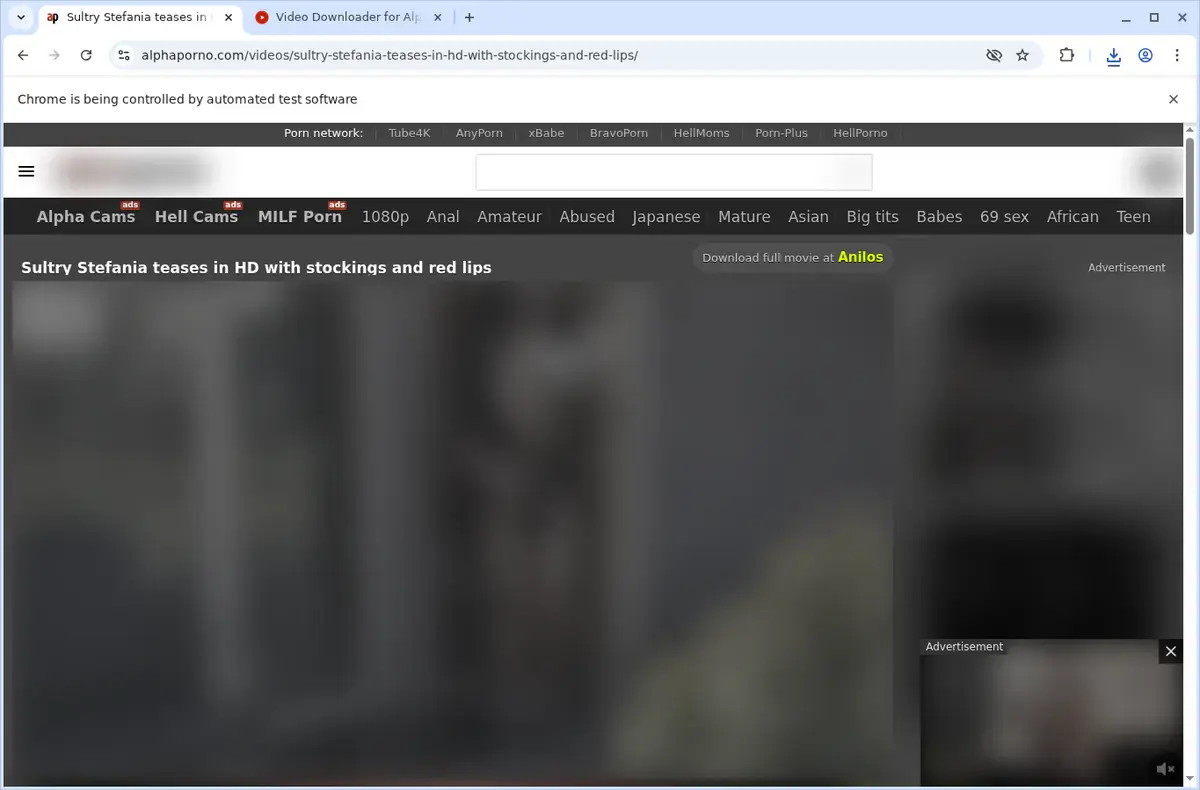This screenshot has height=790, width=1200.
Task: Select the Japanese category
Action: tap(666, 216)
